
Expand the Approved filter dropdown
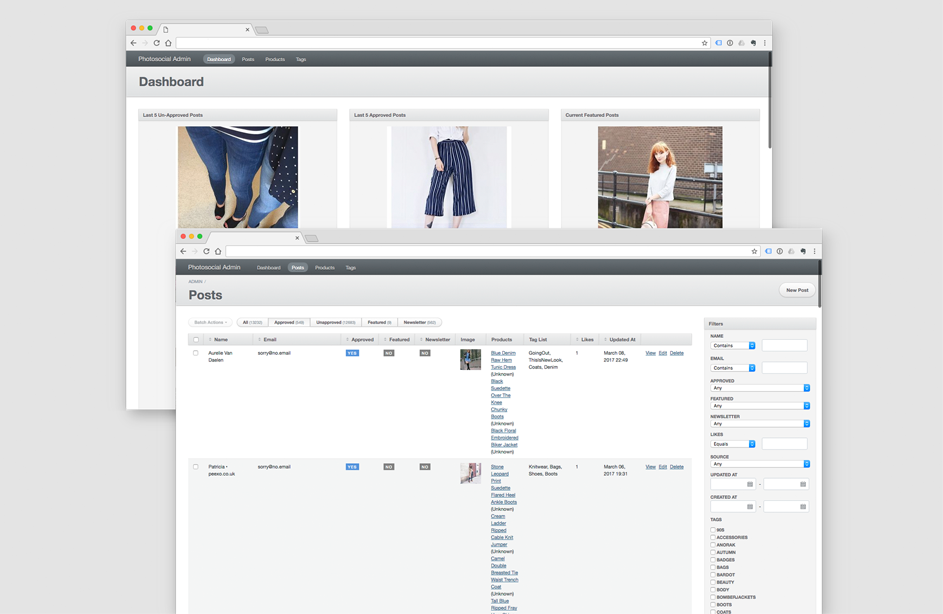coord(760,388)
